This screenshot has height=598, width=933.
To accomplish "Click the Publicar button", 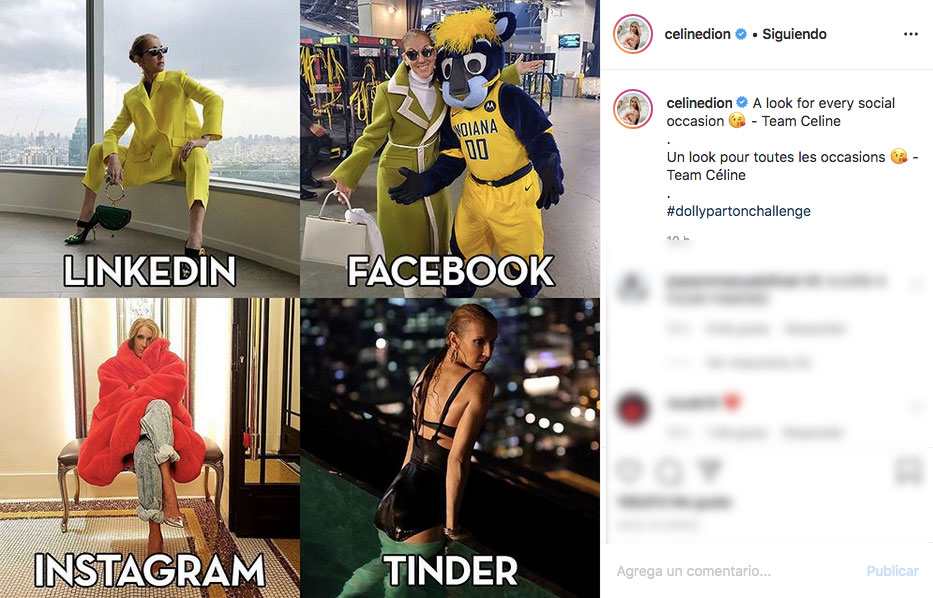I will point(893,571).
